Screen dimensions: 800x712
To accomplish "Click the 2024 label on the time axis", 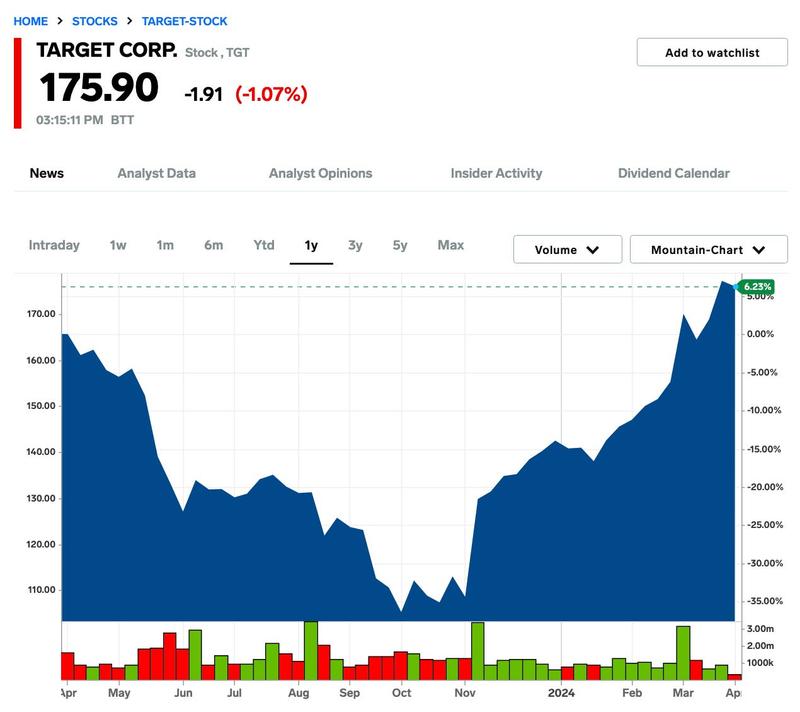I will pos(561,693).
